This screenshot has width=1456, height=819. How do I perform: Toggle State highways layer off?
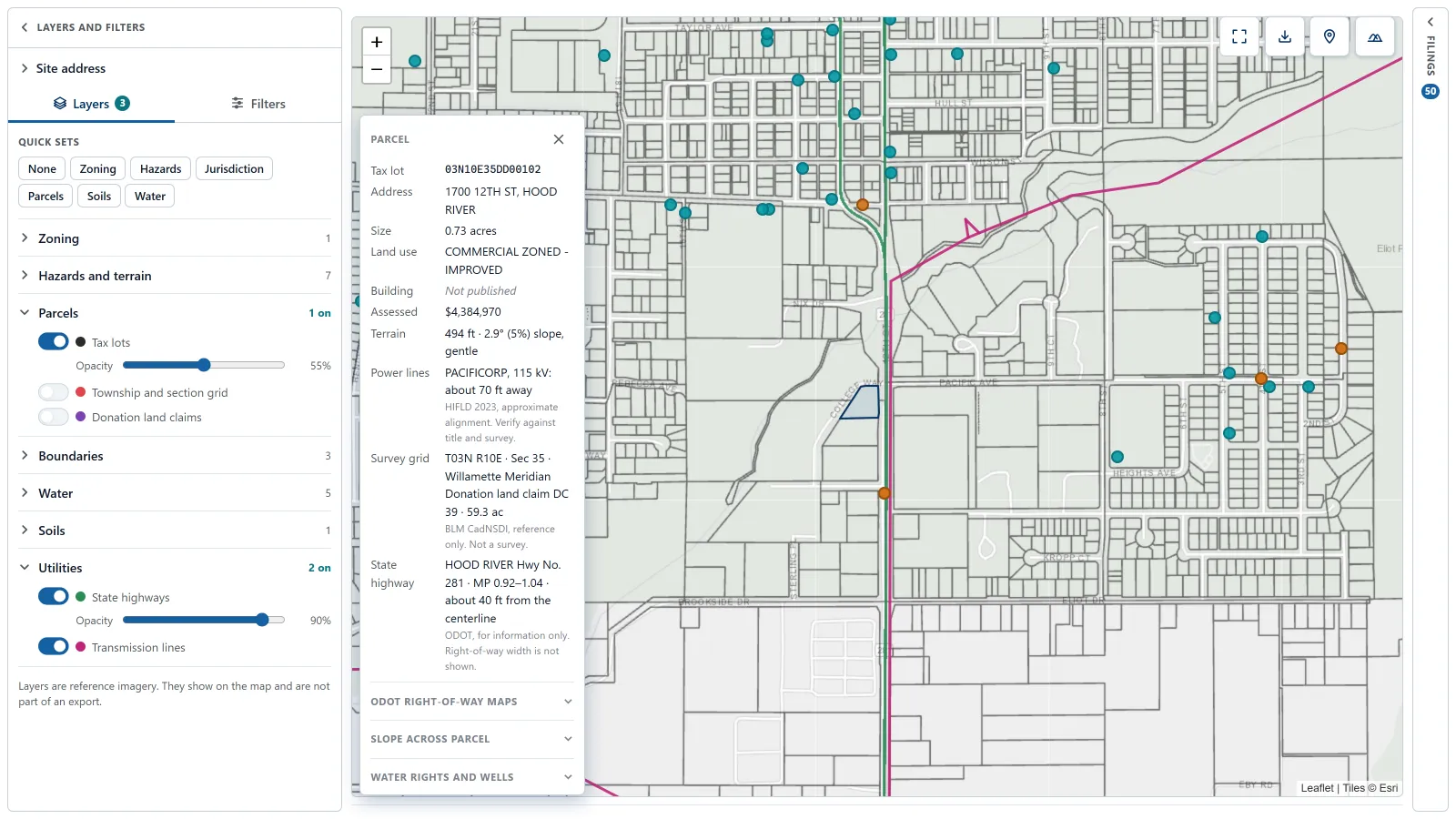point(54,596)
